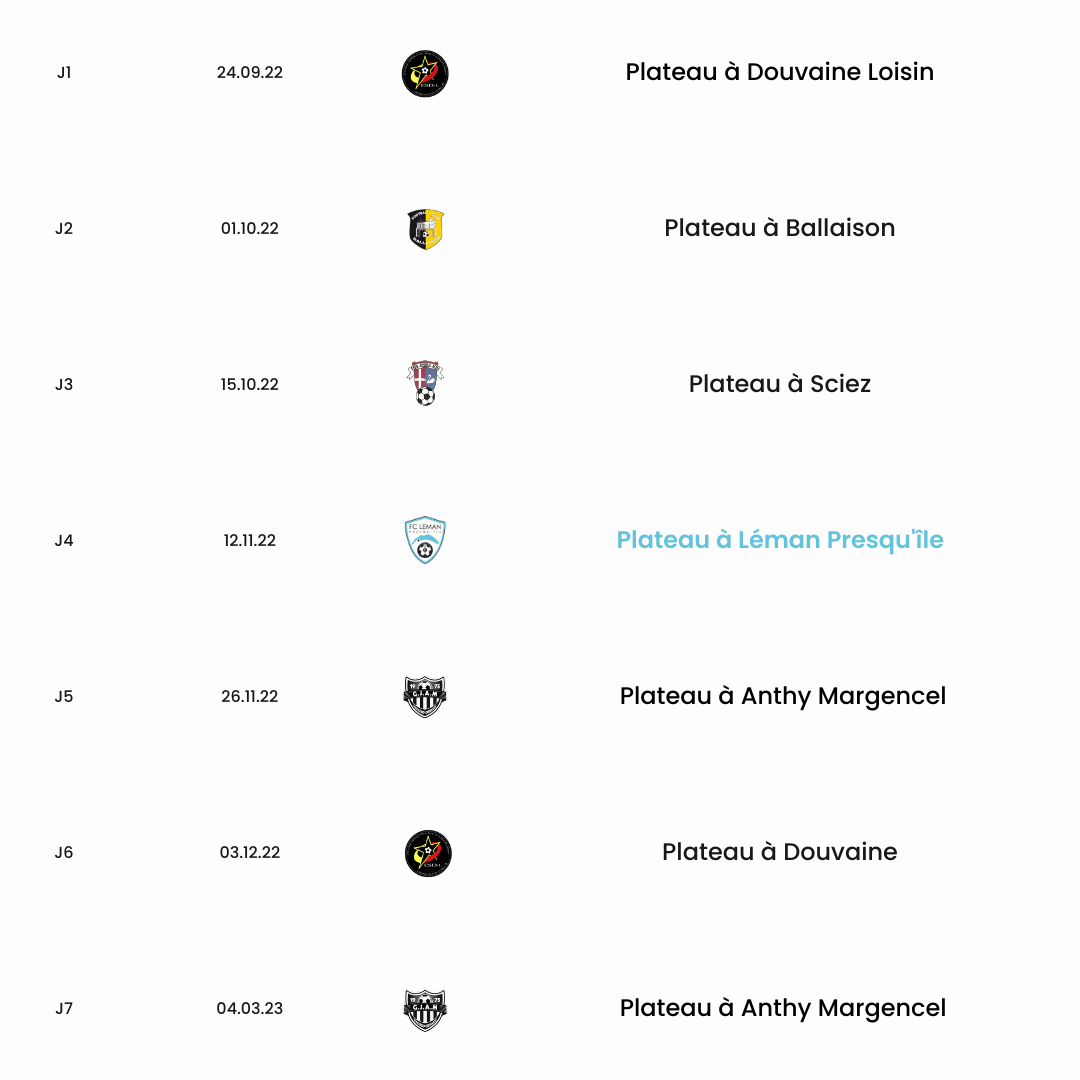Click the Douvaine Loisin club logo for J1
Screen dimensions: 1080x1080
click(425, 74)
